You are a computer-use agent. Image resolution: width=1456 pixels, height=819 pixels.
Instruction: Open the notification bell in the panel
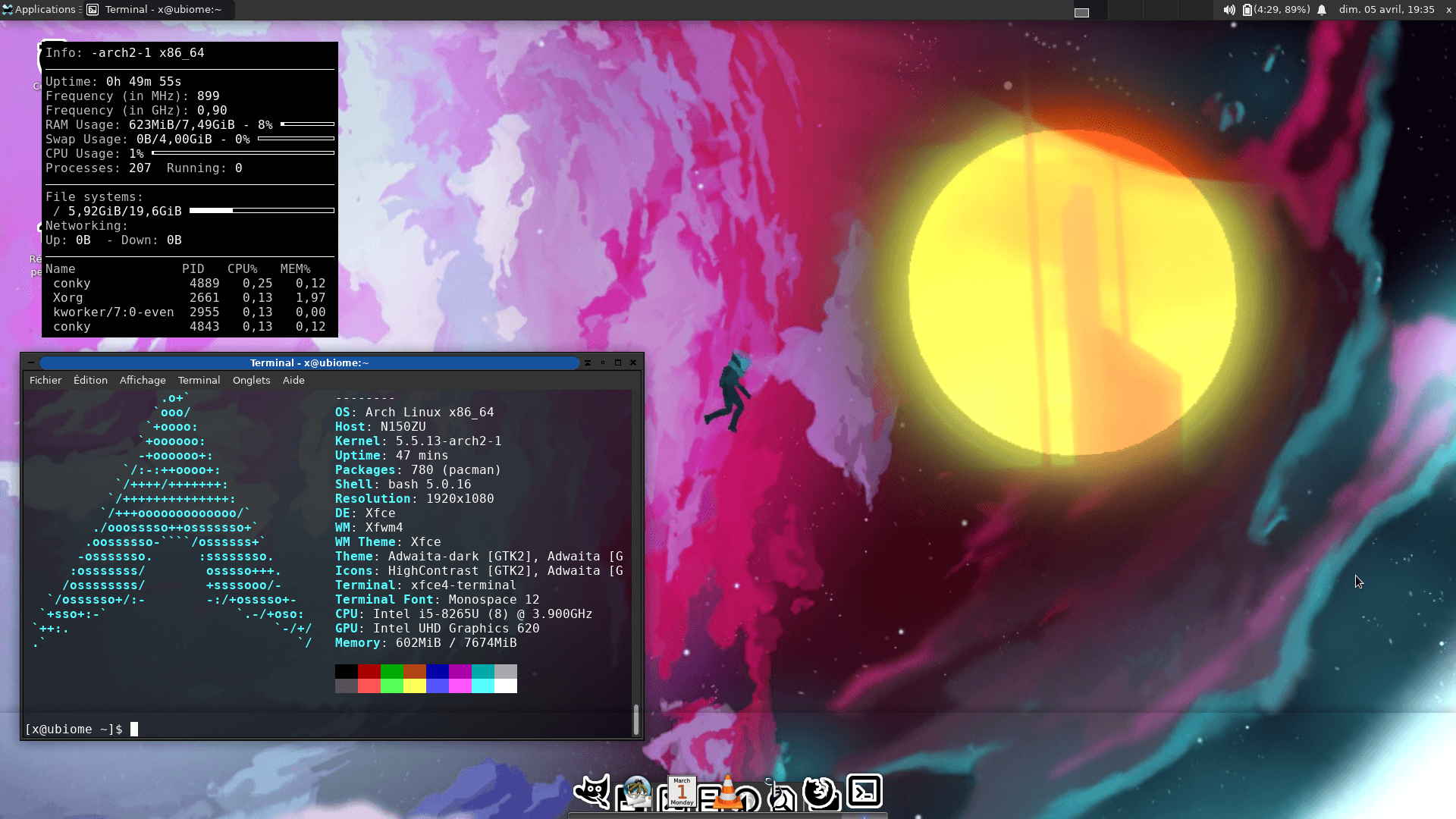click(x=1322, y=10)
